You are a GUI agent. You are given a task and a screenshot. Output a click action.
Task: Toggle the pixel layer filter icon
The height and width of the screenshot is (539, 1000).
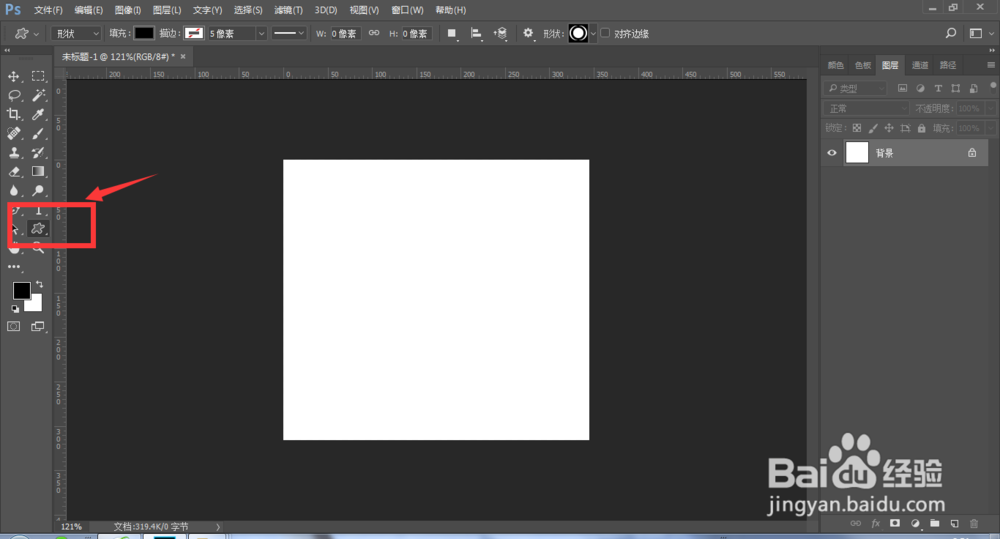point(902,88)
